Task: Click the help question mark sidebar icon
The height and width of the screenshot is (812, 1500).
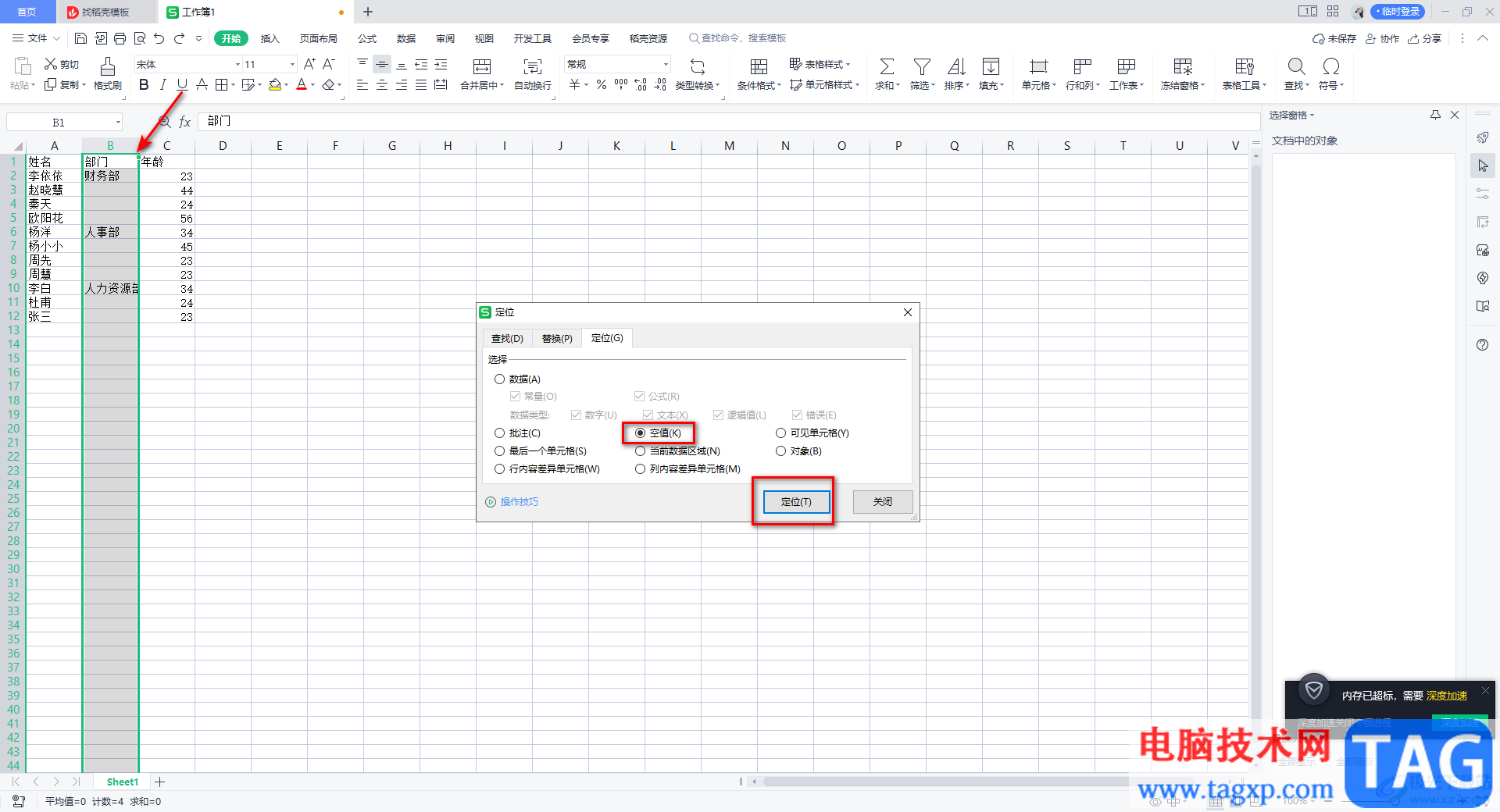Action: (1483, 345)
